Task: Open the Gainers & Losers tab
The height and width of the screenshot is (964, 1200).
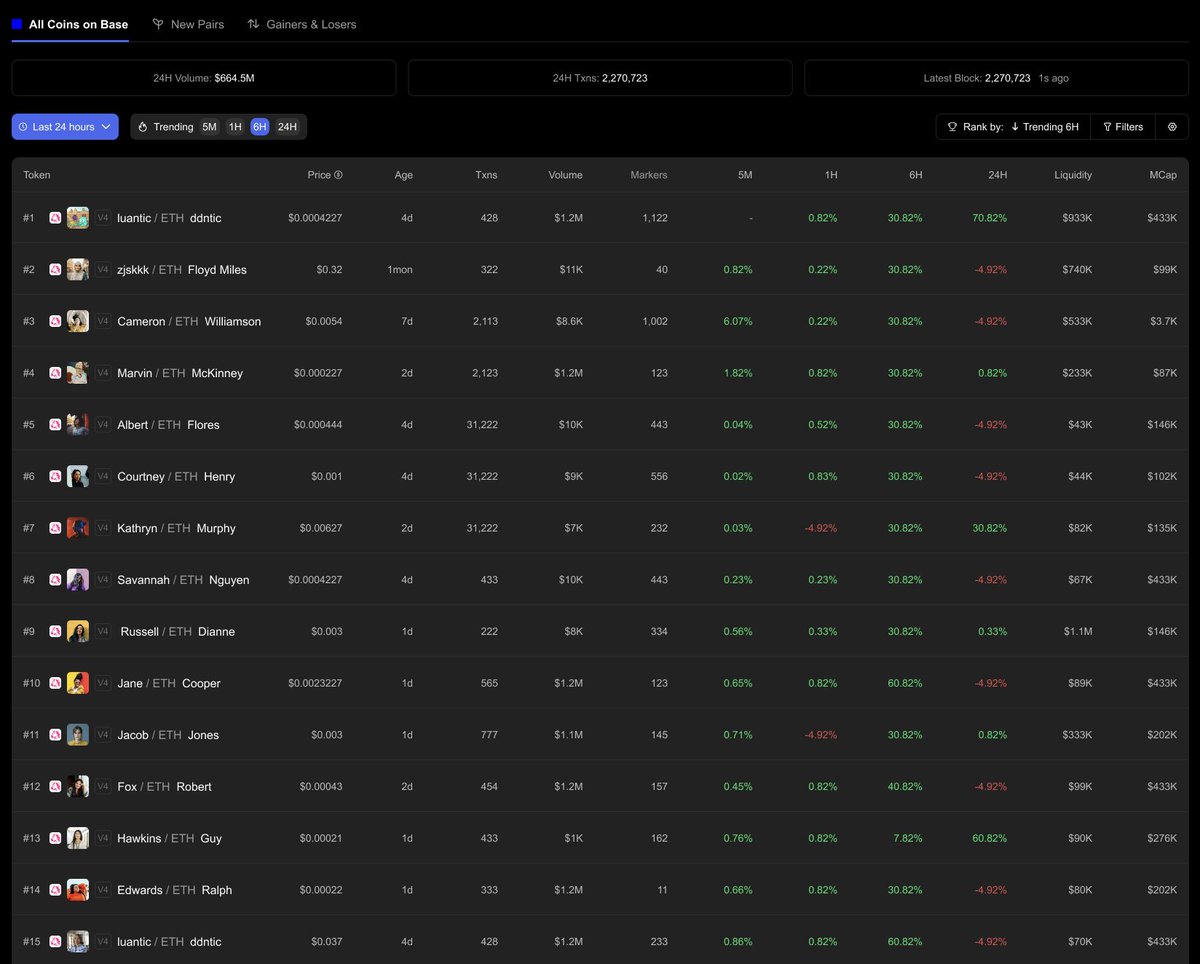Action: [x=302, y=24]
